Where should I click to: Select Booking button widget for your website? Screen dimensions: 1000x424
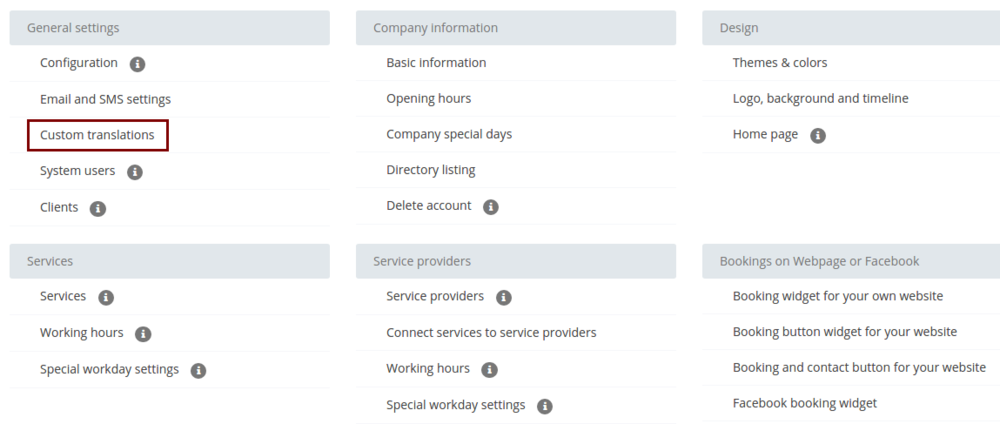point(844,332)
